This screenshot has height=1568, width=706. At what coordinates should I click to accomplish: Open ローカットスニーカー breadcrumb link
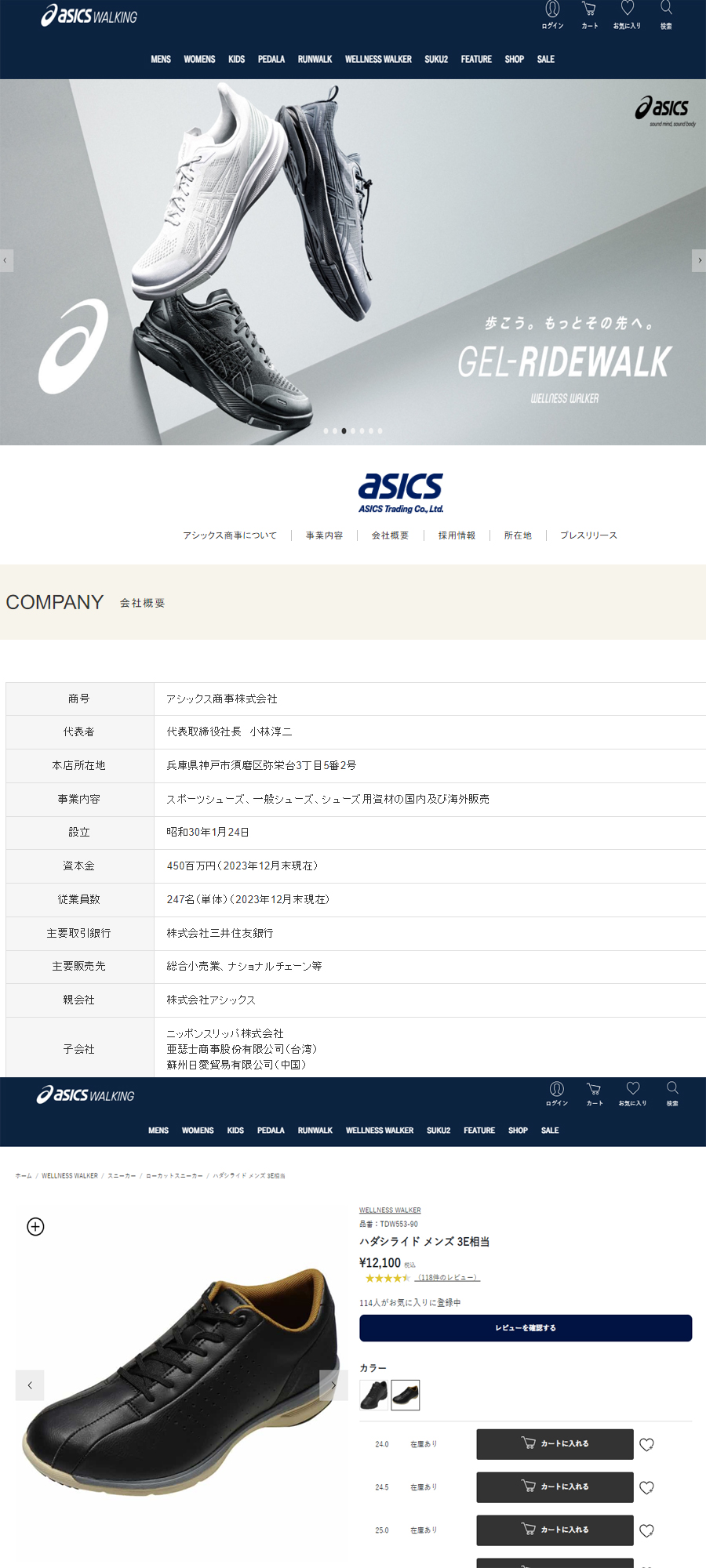point(174,1176)
